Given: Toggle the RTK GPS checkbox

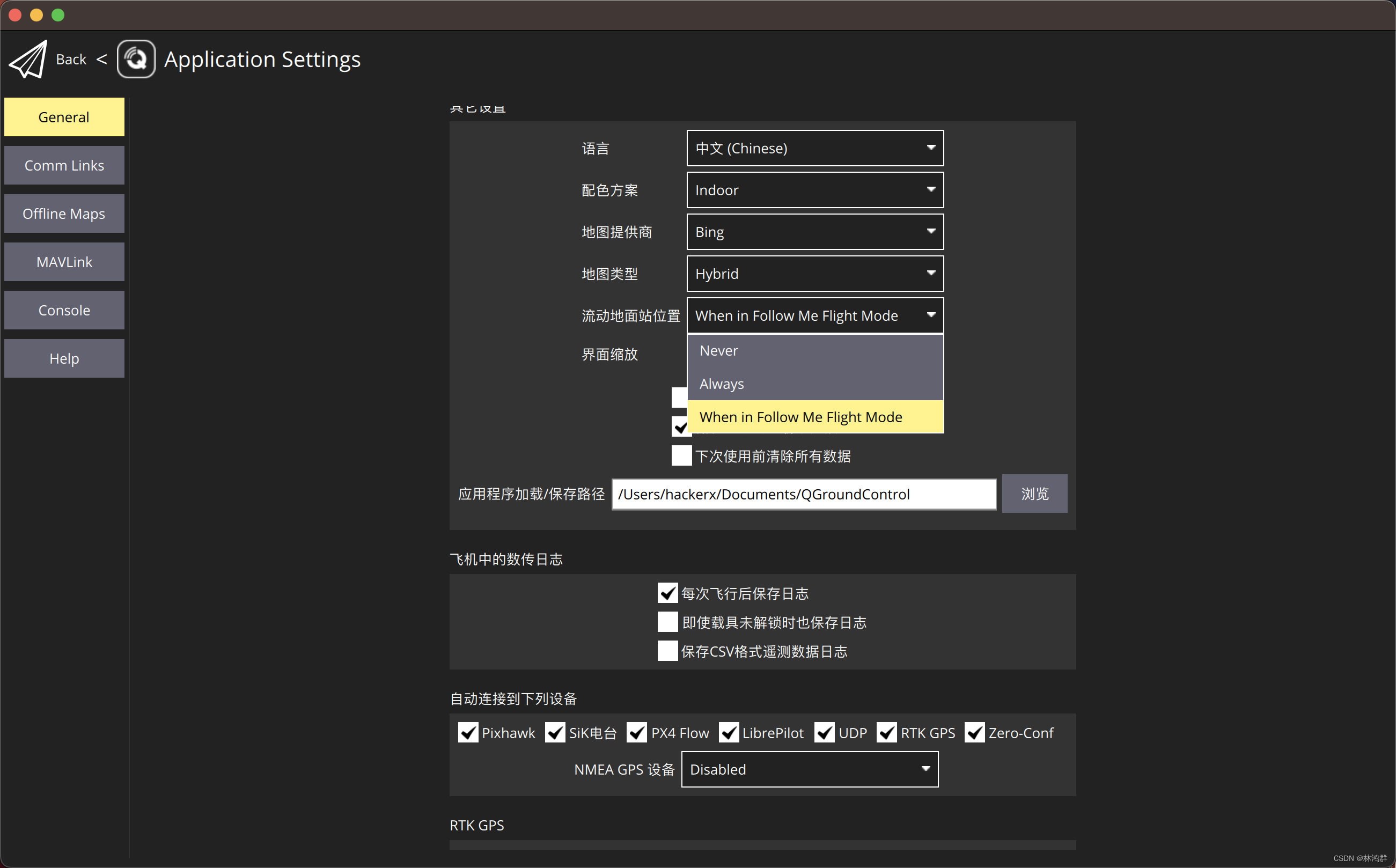Looking at the screenshot, I should (x=887, y=732).
